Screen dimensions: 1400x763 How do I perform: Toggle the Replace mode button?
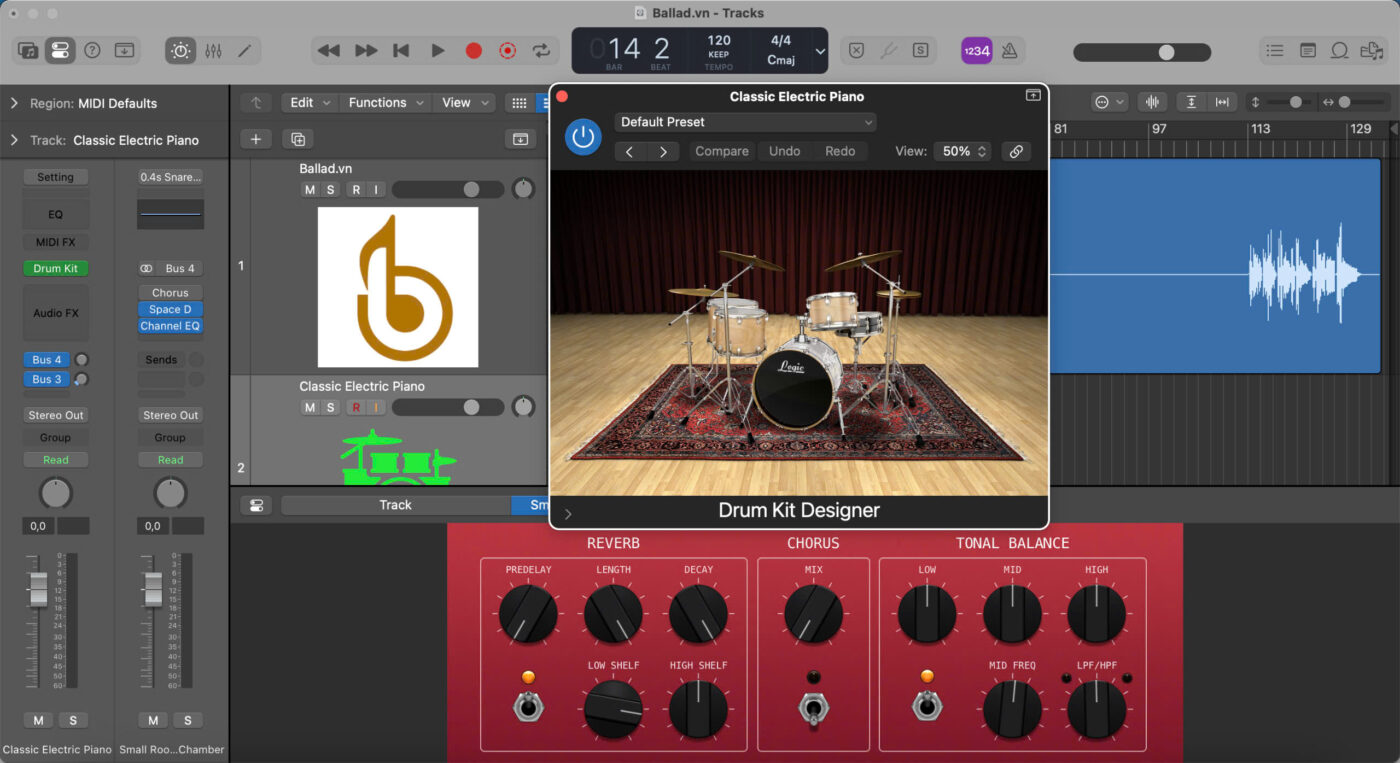coord(856,50)
